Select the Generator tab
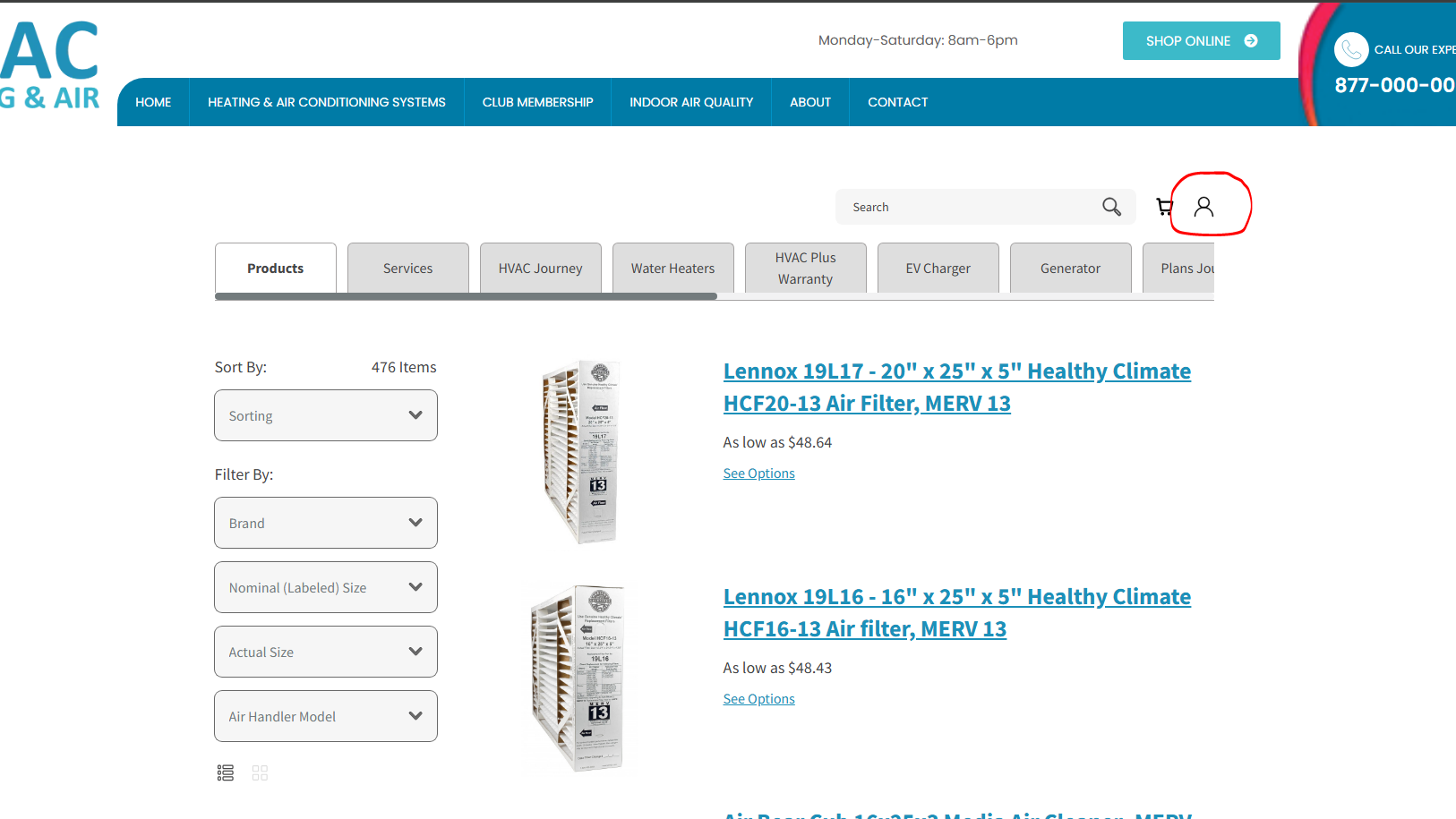1456x819 pixels. pyautogui.click(x=1071, y=268)
